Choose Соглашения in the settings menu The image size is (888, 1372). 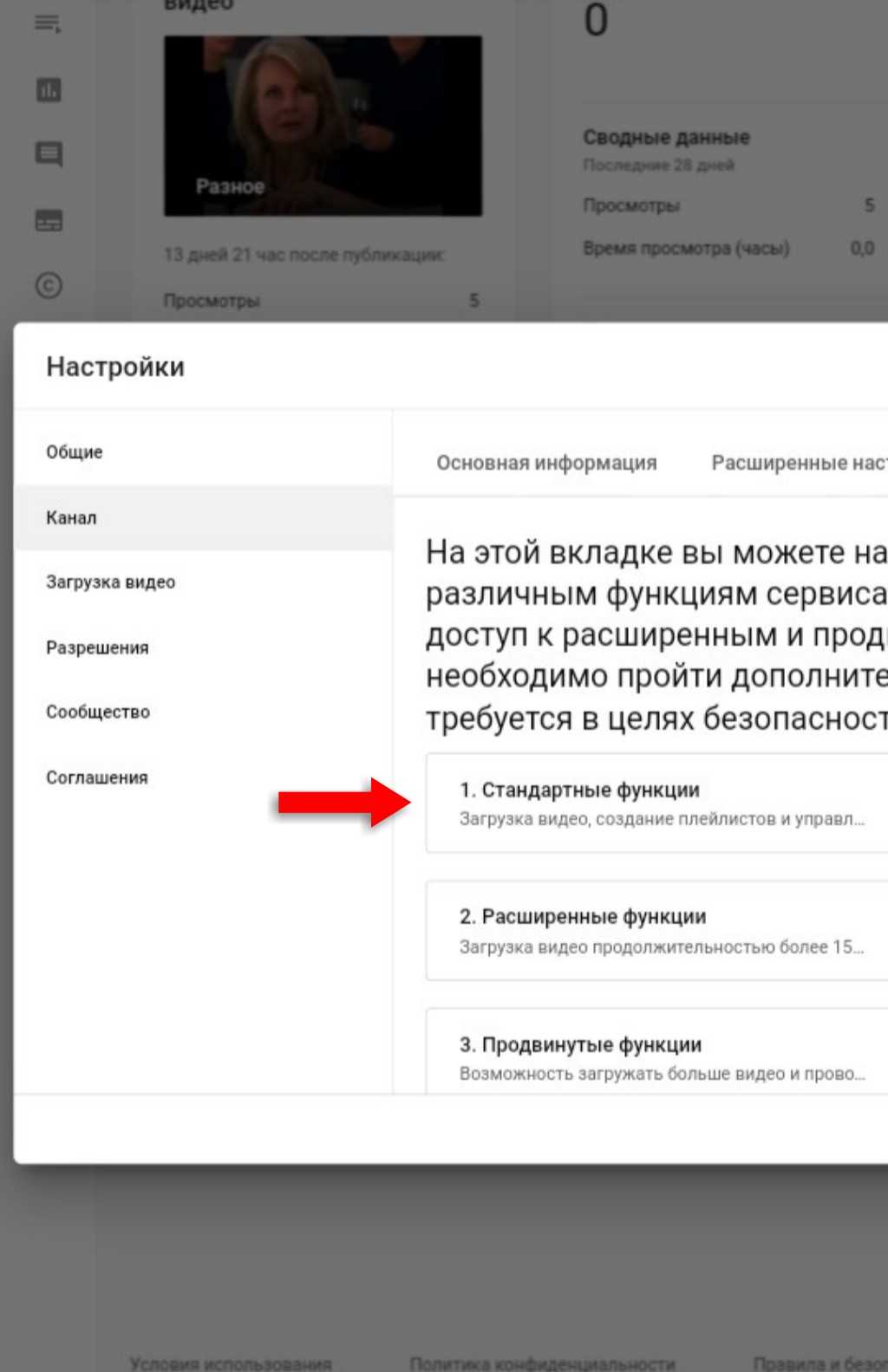click(x=97, y=777)
